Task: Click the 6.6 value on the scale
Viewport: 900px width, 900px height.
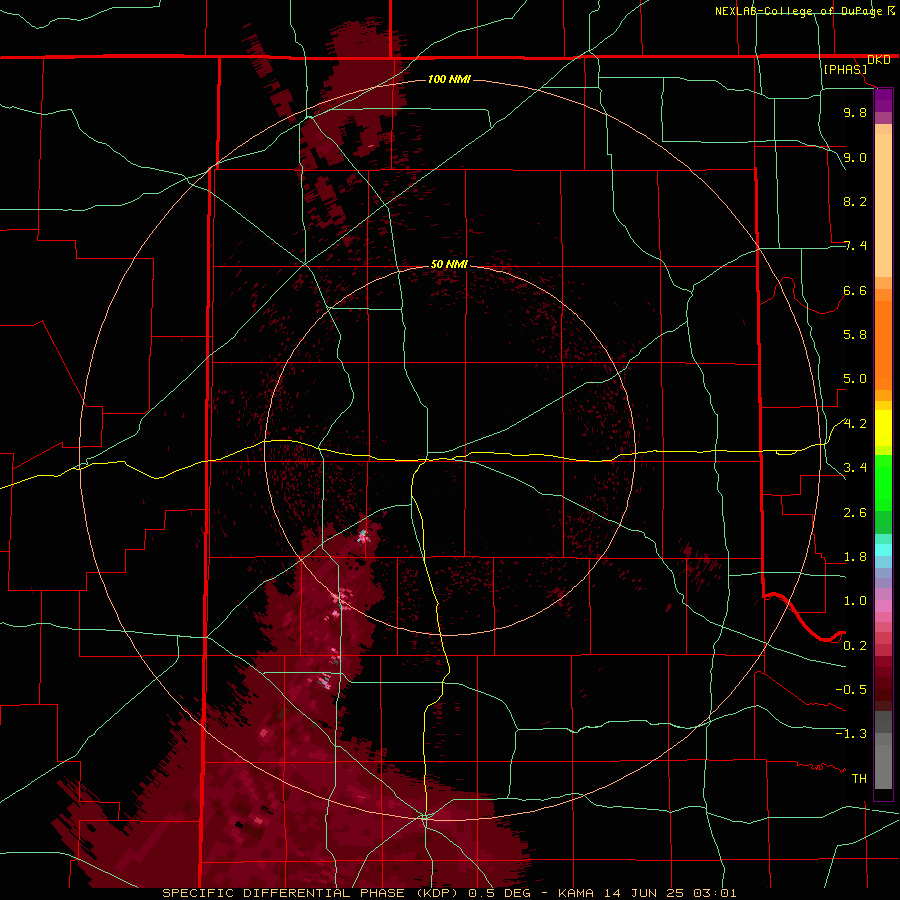Action: 855,290
